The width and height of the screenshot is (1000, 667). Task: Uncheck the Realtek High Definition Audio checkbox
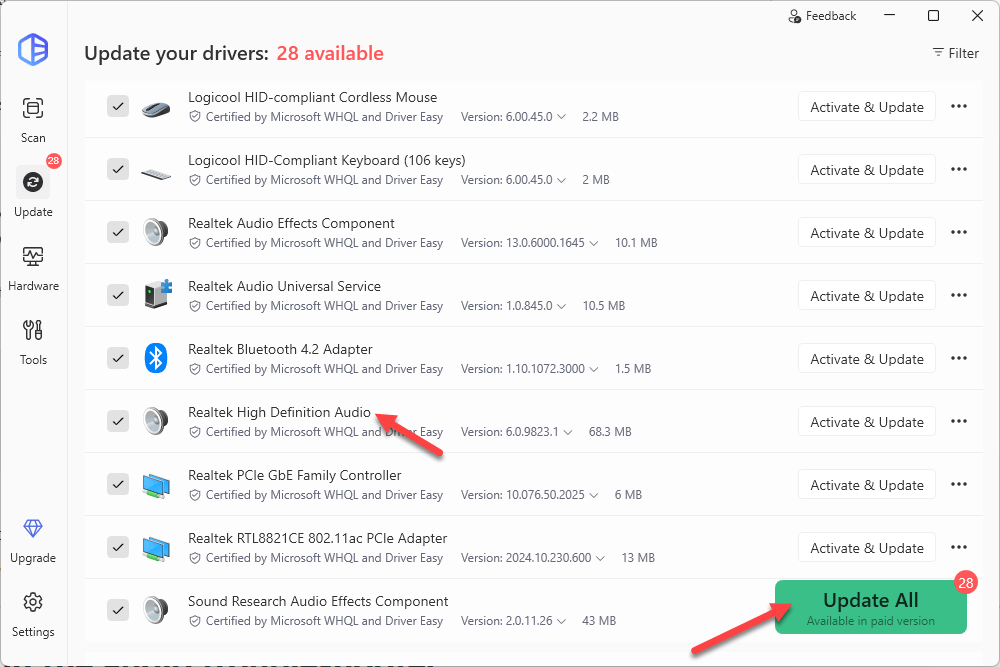coord(118,421)
